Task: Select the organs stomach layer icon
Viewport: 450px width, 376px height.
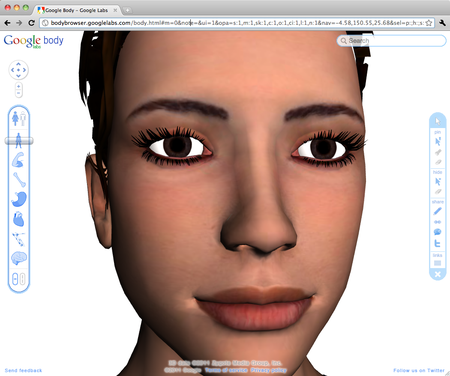Action: [x=19, y=199]
